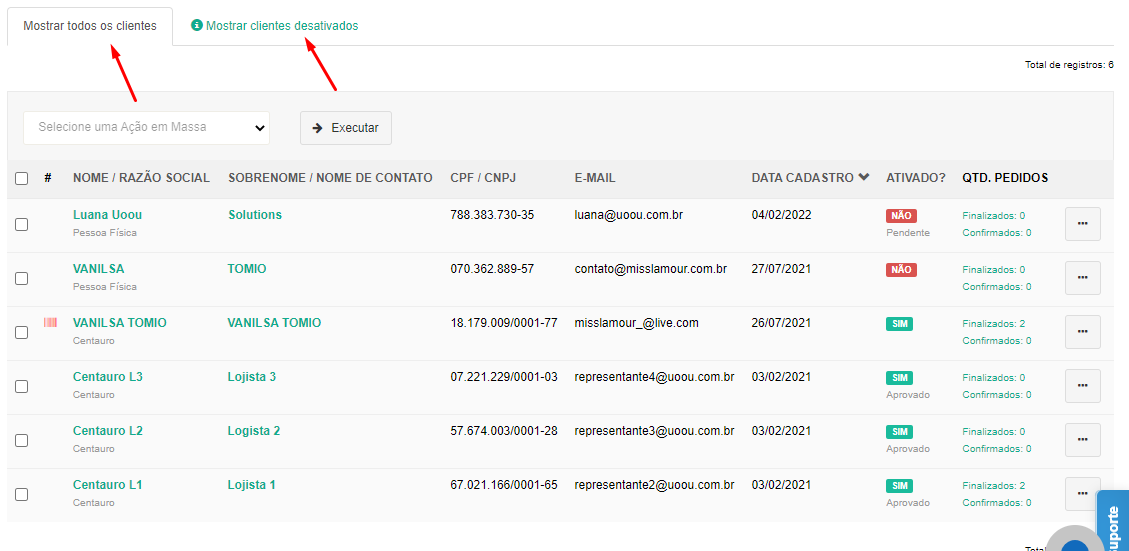Open the Mostrar todos os clientes tab
This screenshot has width=1129, height=551.
(x=90, y=26)
